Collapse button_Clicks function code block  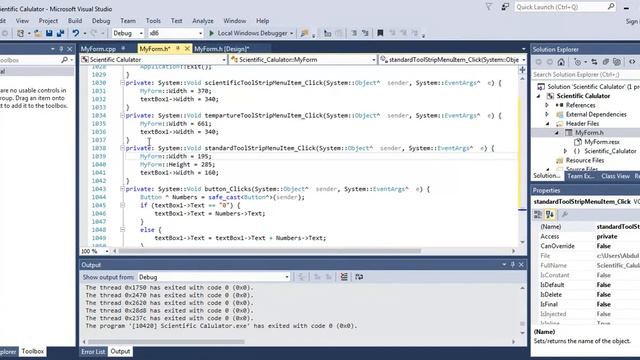pos(122,189)
